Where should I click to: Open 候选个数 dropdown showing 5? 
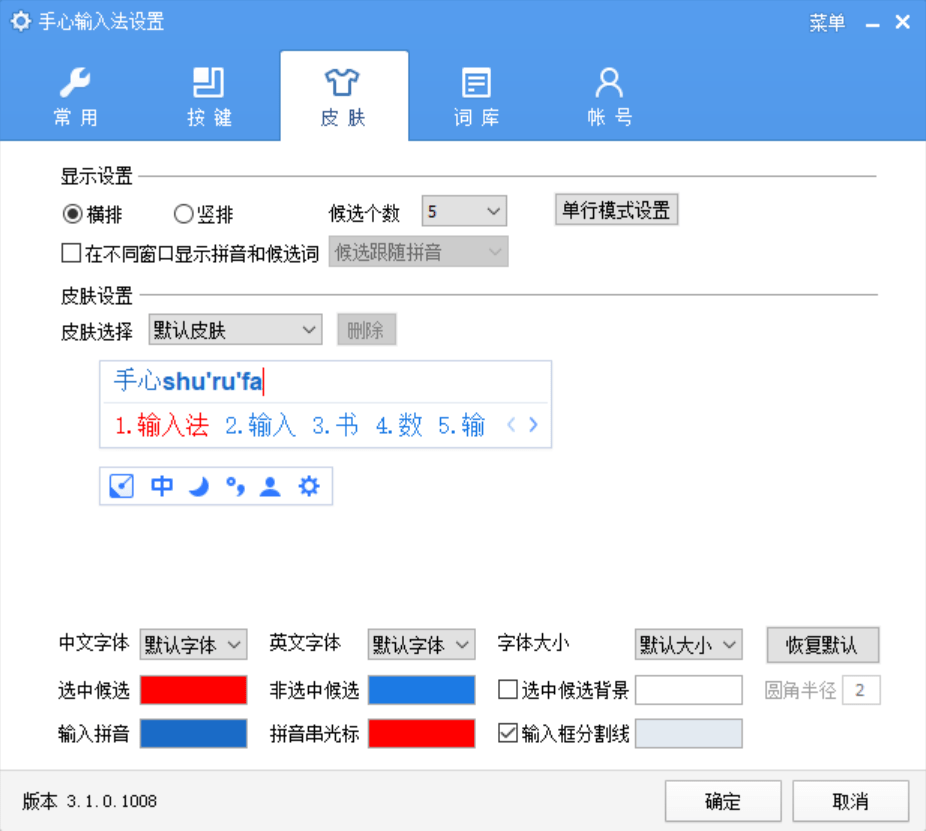click(x=464, y=211)
